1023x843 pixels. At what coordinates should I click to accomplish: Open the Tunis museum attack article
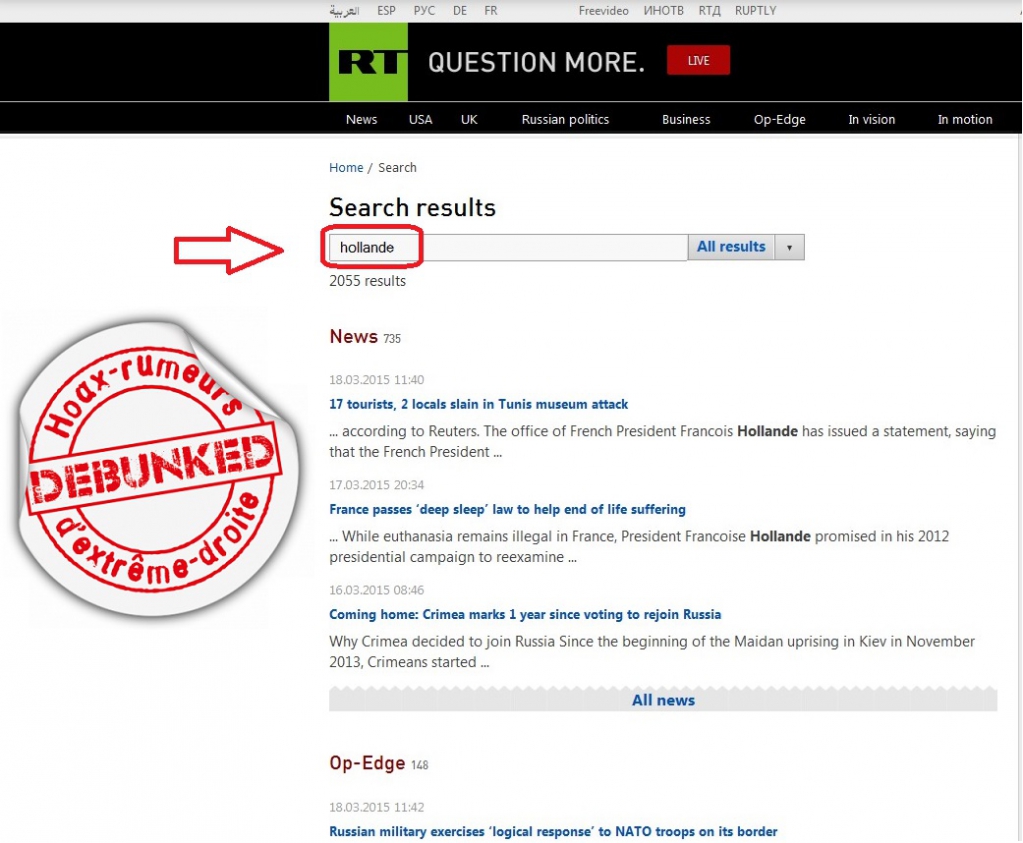pyautogui.click(x=478, y=405)
